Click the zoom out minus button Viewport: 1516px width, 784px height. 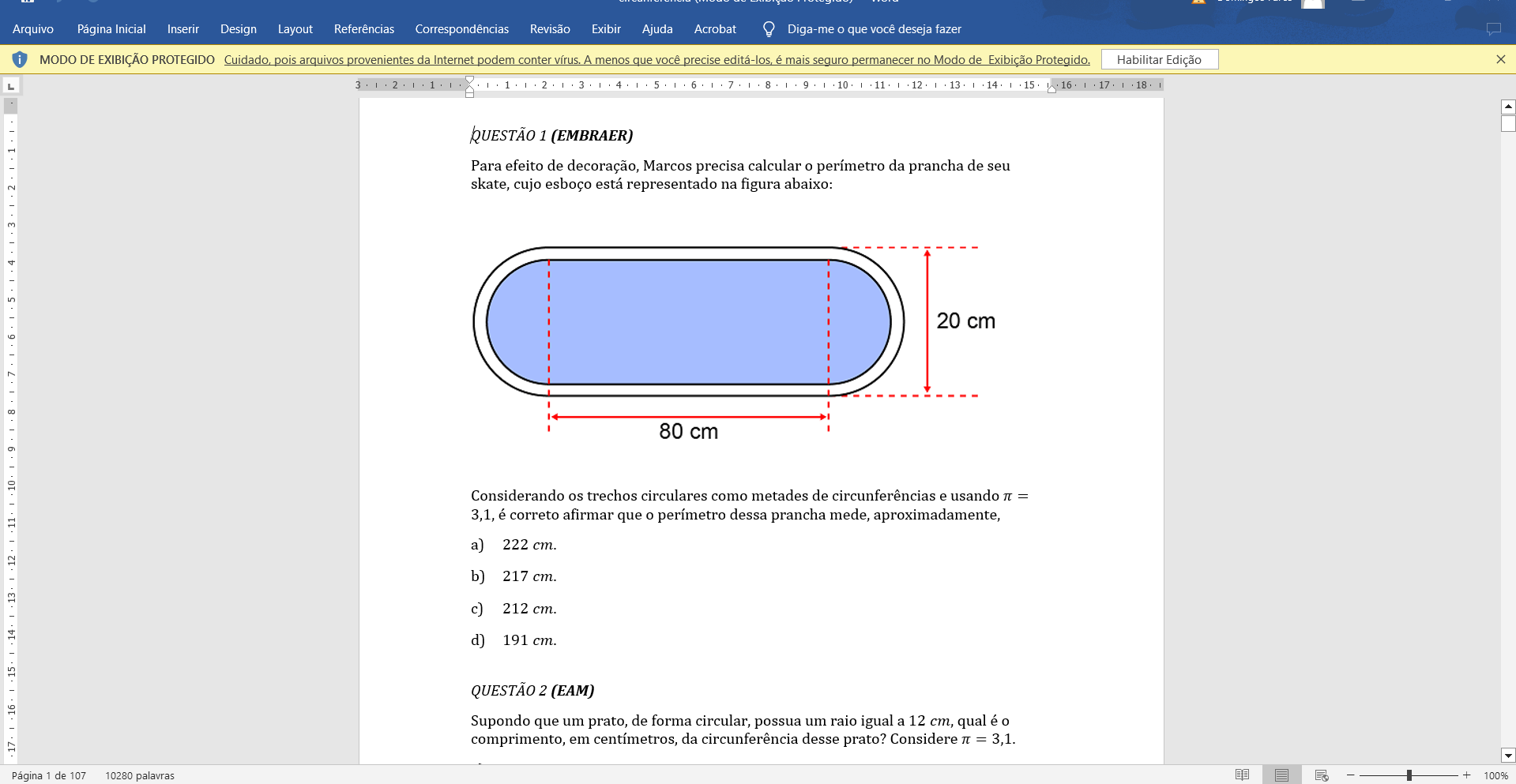click(x=1351, y=775)
